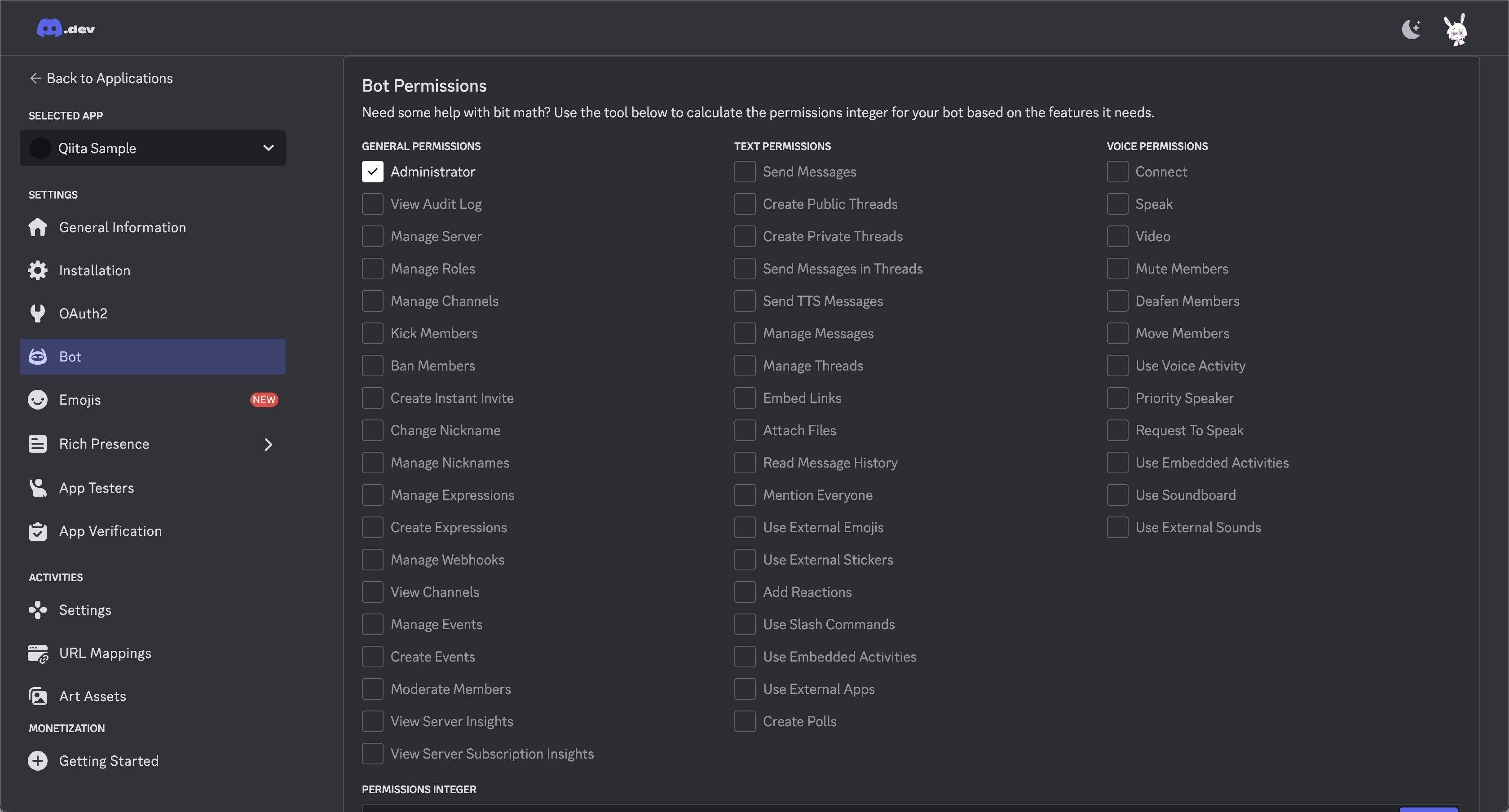The width and height of the screenshot is (1509, 812).
Task: Check the Connect voice permission
Action: [x=1117, y=172]
